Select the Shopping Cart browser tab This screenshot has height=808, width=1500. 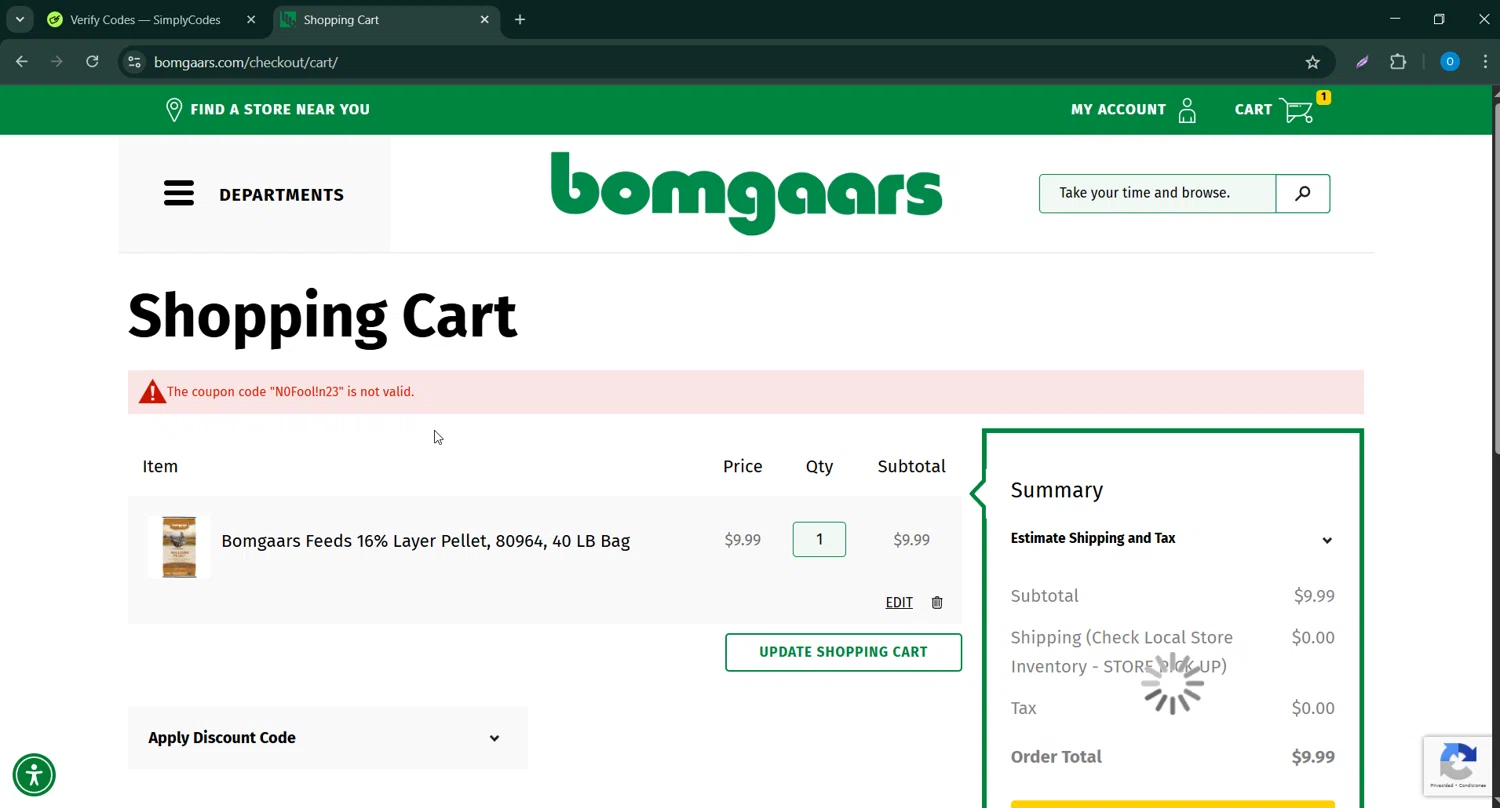[385, 19]
